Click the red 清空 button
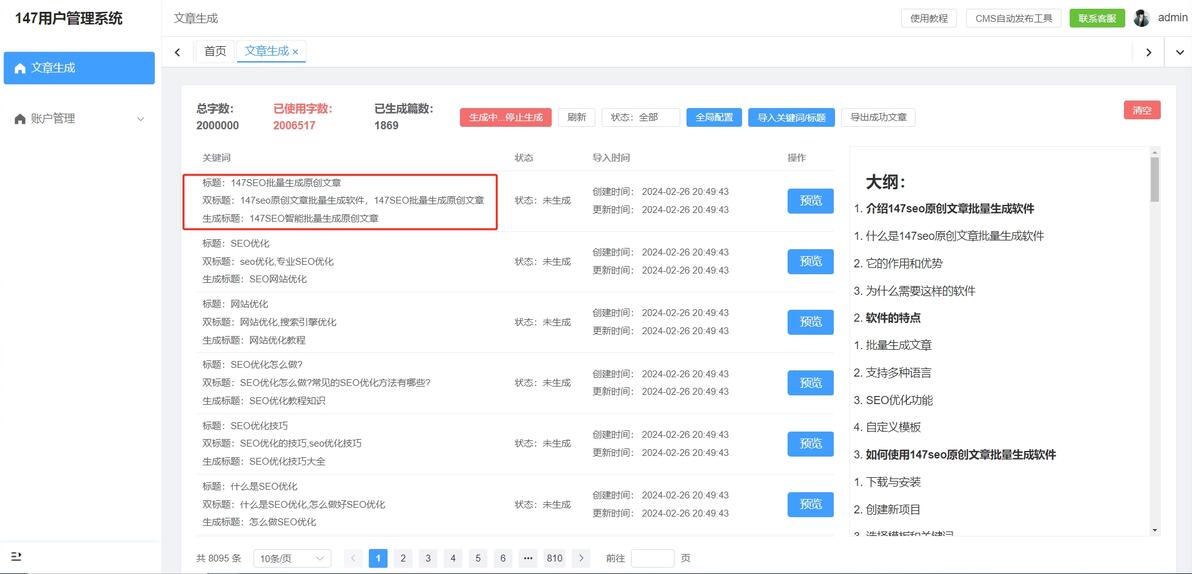 tap(1142, 109)
